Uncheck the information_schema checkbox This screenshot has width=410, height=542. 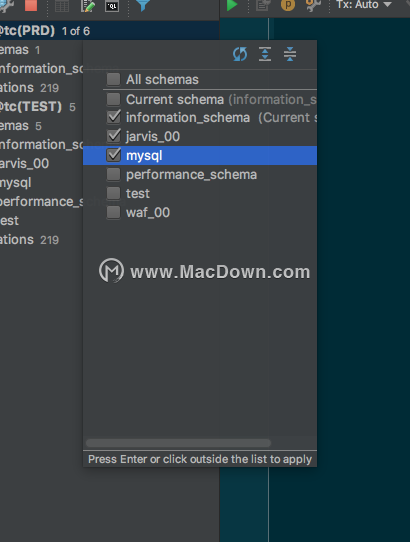tap(113, 117)
